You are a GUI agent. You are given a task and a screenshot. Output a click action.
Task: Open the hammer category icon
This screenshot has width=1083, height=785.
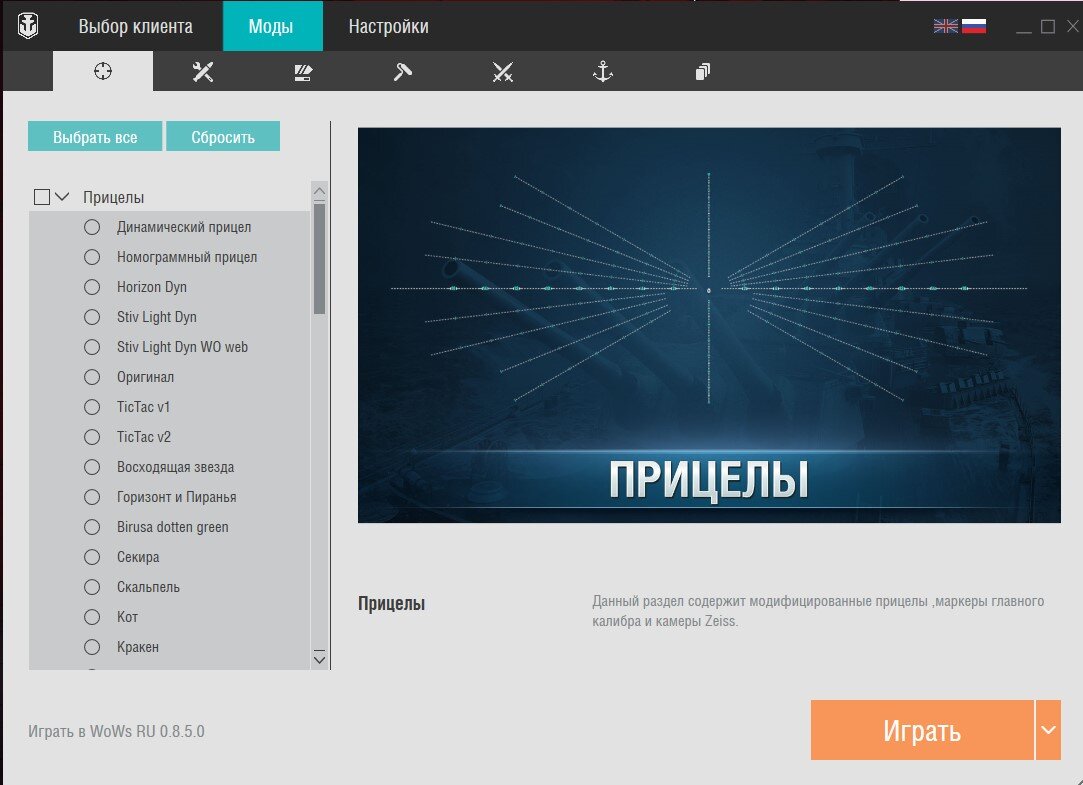point(403,71)
